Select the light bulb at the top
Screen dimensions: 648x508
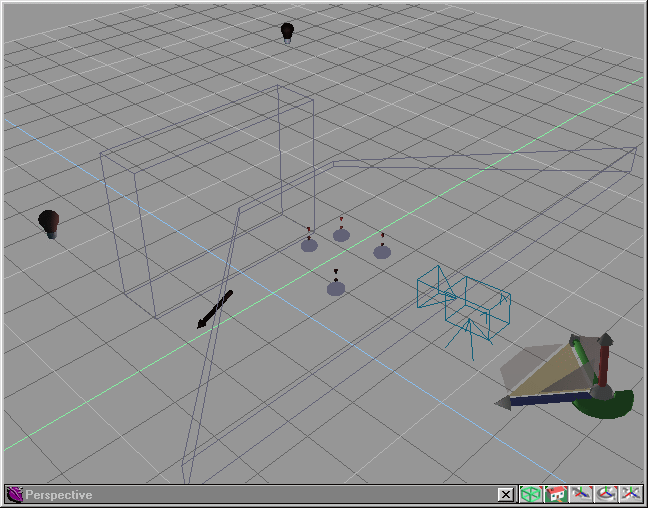pyautogui.click(x=287, y=33)
